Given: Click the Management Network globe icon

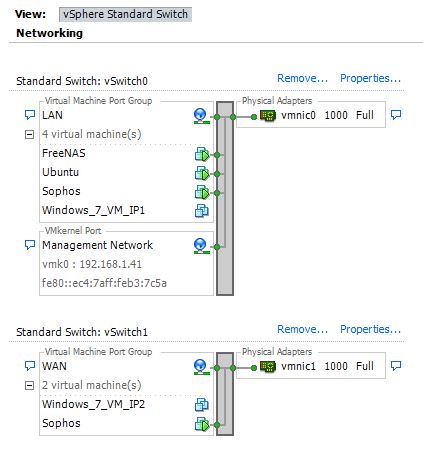Looking at the screenshot, I should 201,246.
